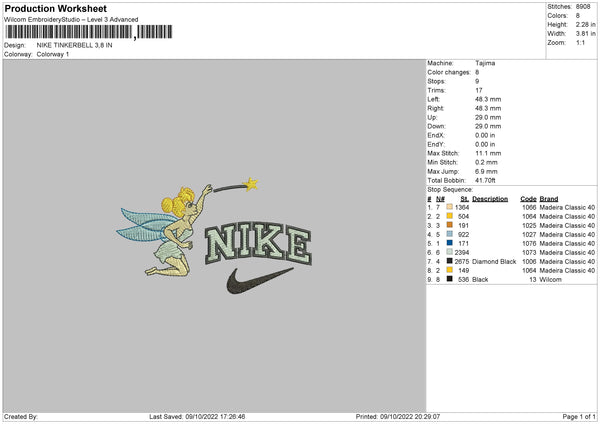Screen dimensions: 600x424
Task: Click stitch count "2394"
Action: click(462, 253)
